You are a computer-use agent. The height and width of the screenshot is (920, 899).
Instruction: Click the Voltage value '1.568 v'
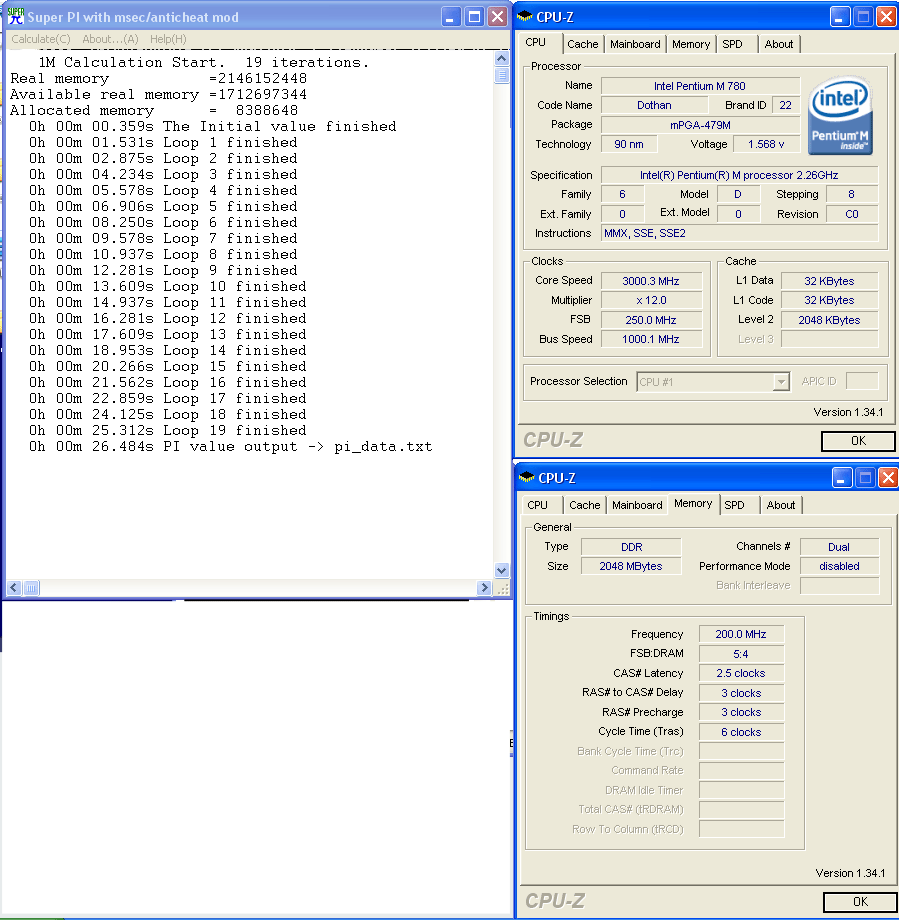coord(766,144)
